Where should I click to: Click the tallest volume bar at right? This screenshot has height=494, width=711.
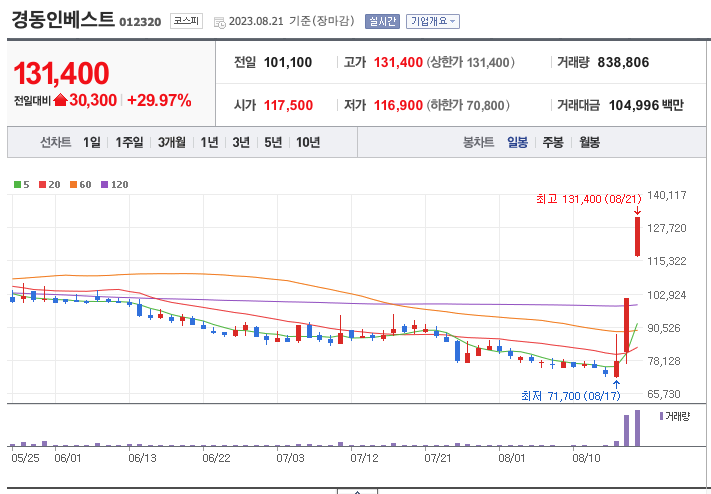click(638, 428)
